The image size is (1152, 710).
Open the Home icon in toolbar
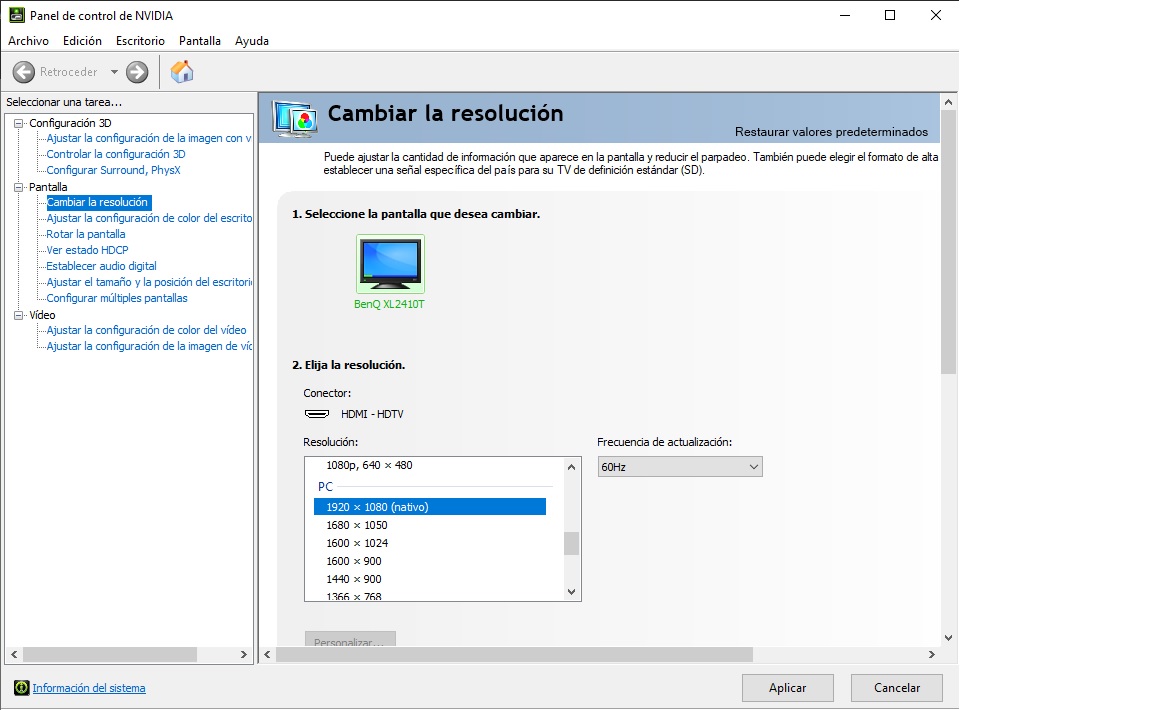click(181, 72)
